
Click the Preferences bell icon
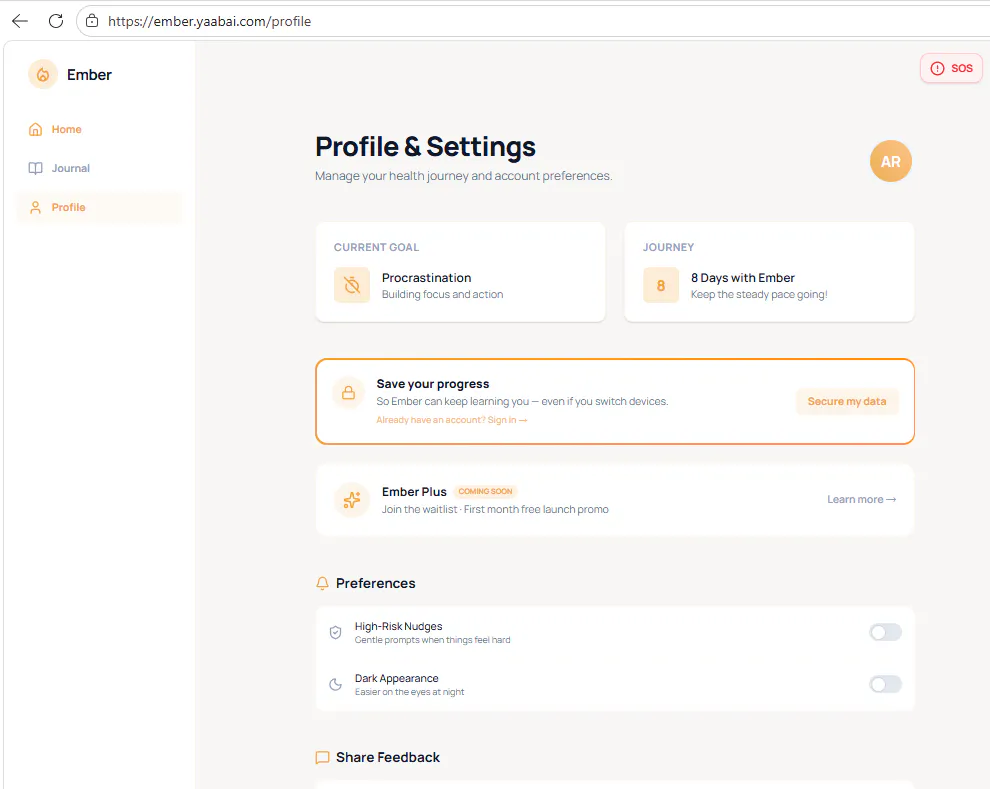(322, 583)
